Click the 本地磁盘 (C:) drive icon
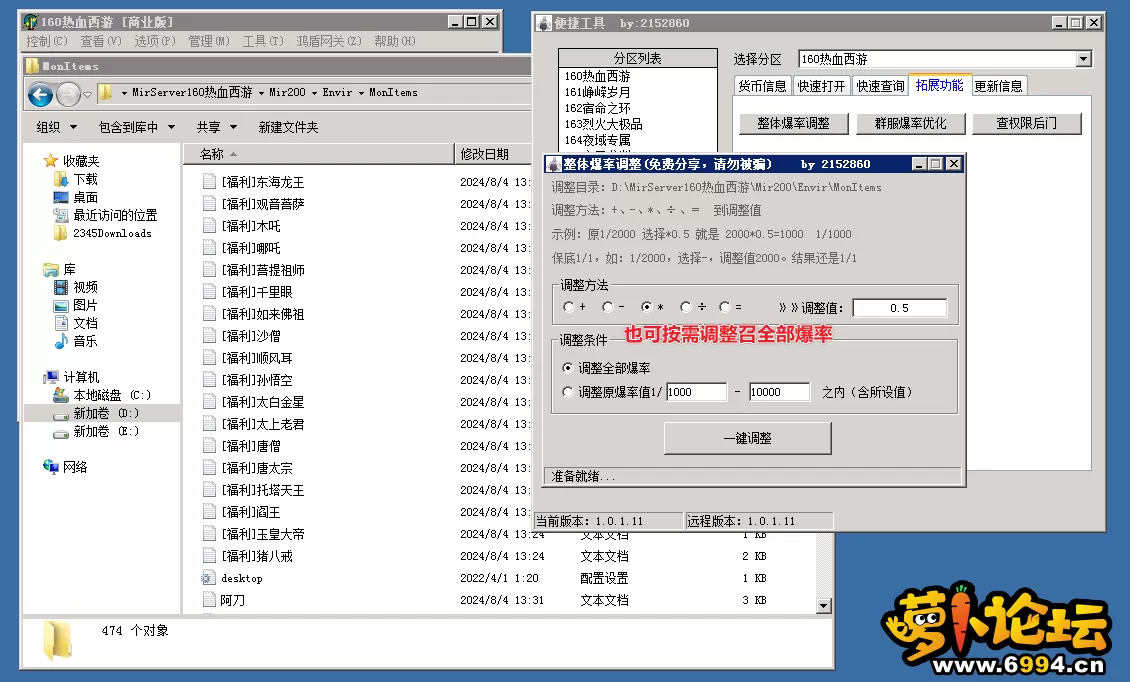 61,395
